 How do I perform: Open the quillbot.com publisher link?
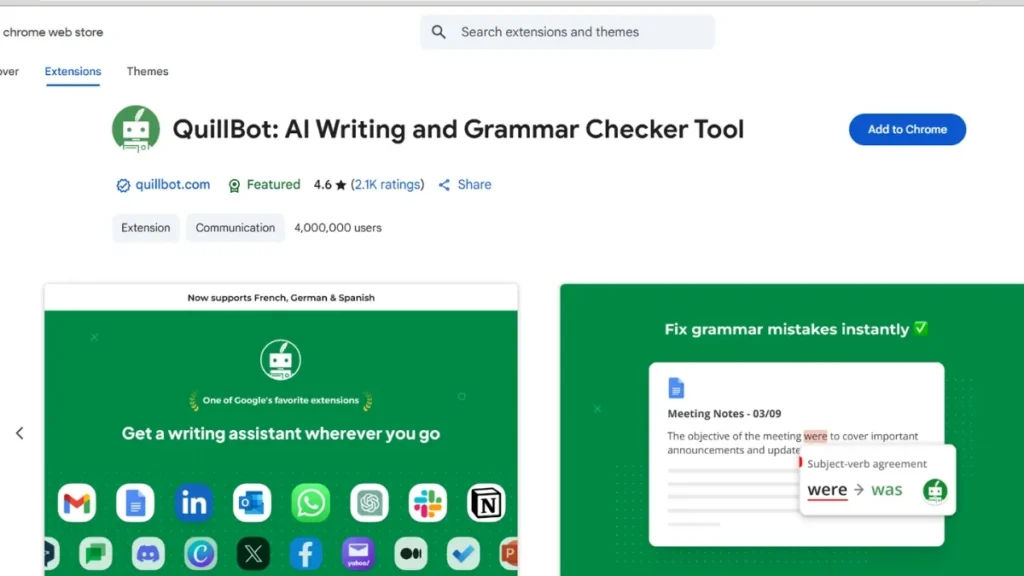tap(172, 185)
